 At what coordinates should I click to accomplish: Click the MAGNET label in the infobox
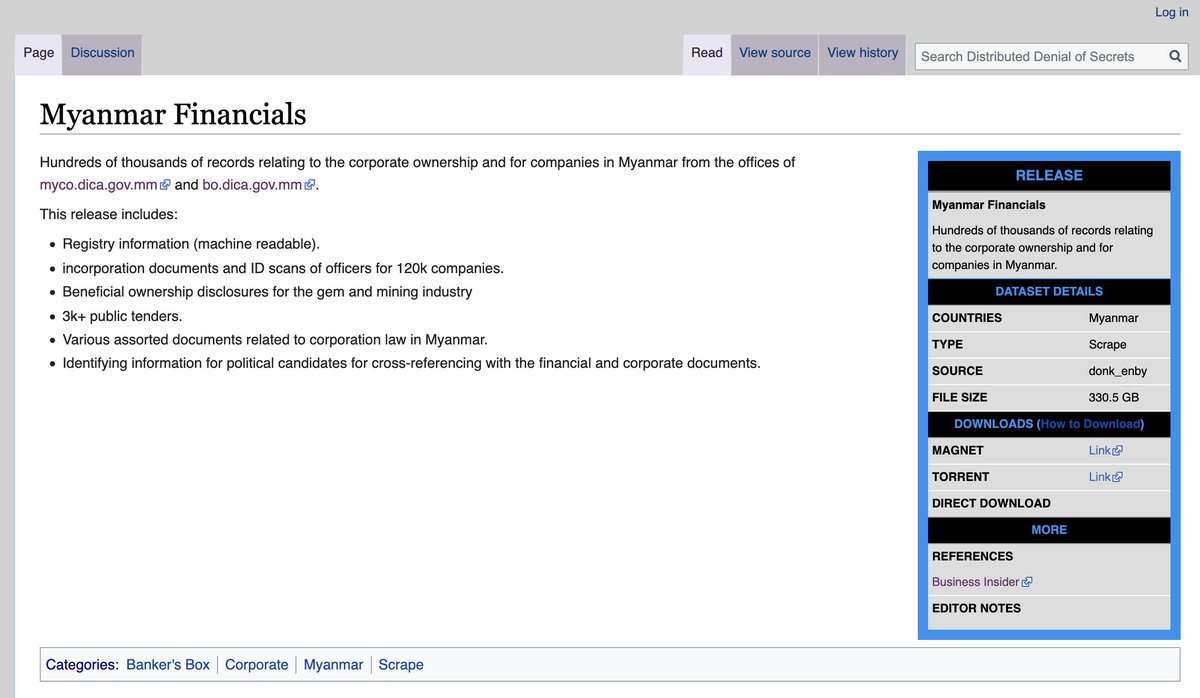(957, 451)
